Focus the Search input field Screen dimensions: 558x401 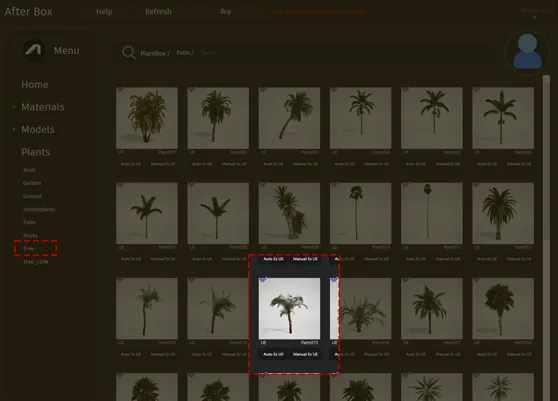(208, 53)
